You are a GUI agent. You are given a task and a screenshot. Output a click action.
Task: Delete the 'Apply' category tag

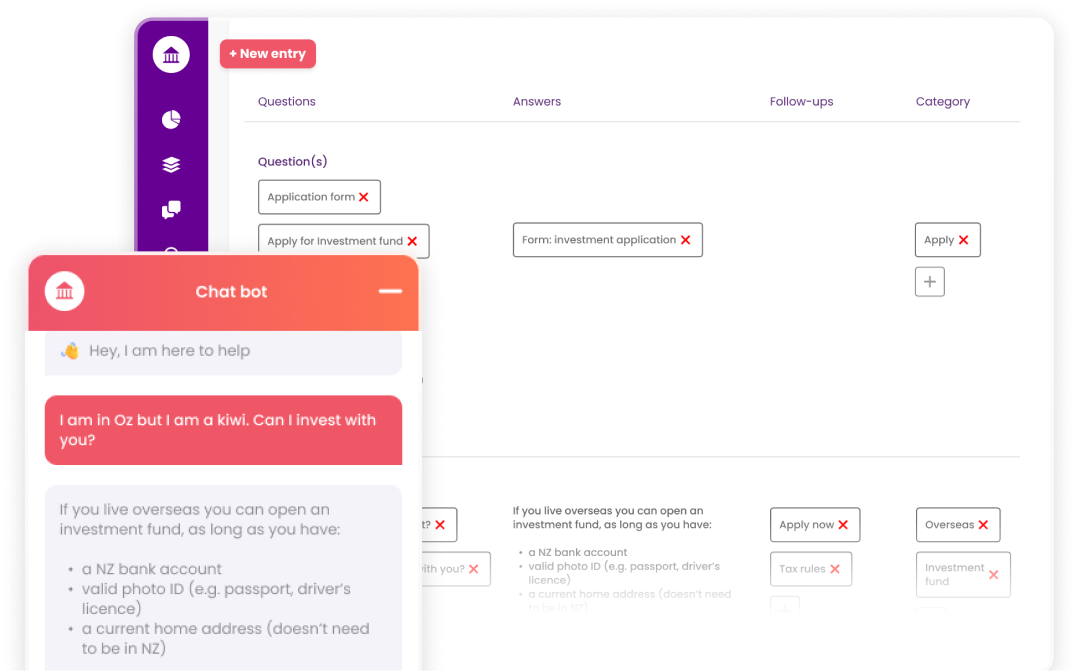coord(963,239)
